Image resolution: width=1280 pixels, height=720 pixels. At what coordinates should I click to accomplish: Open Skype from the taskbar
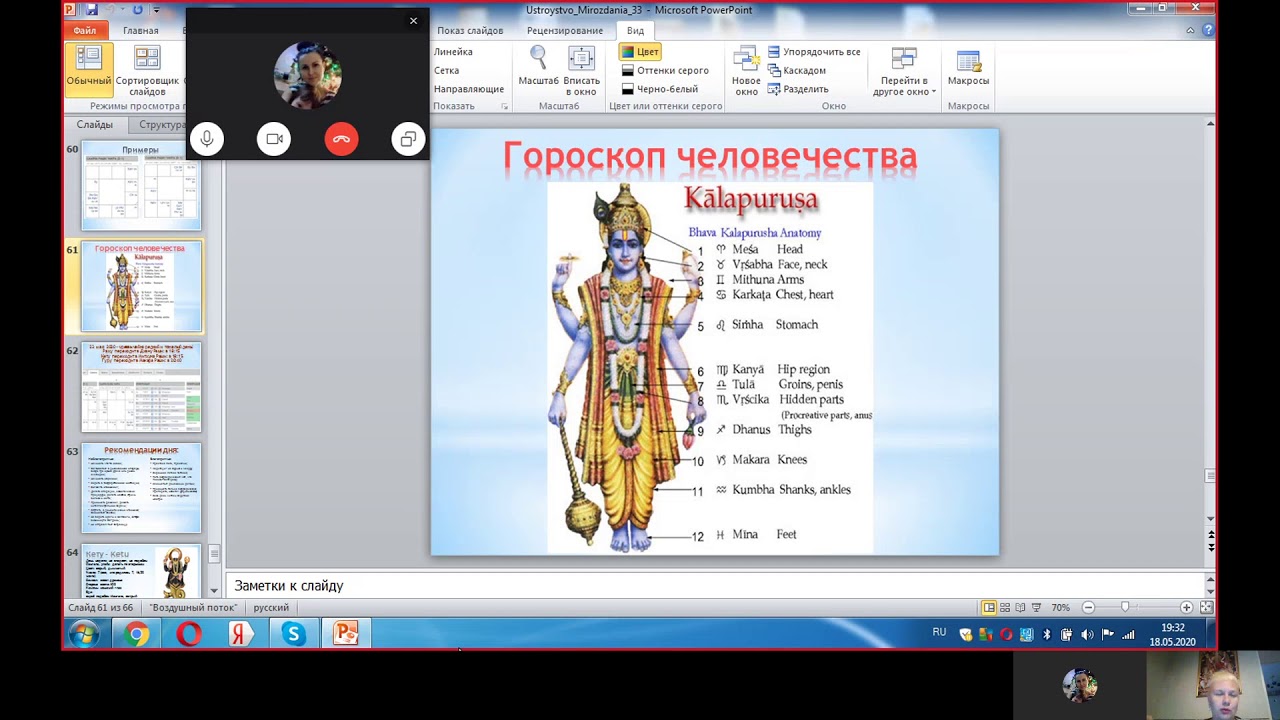(x=293, y=634)
